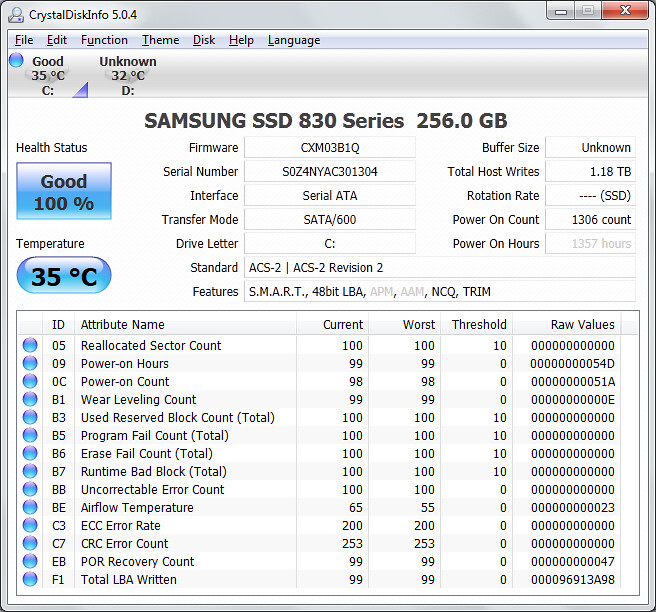Open the Theme menu
656x612 pixels.
coord(160,40)
